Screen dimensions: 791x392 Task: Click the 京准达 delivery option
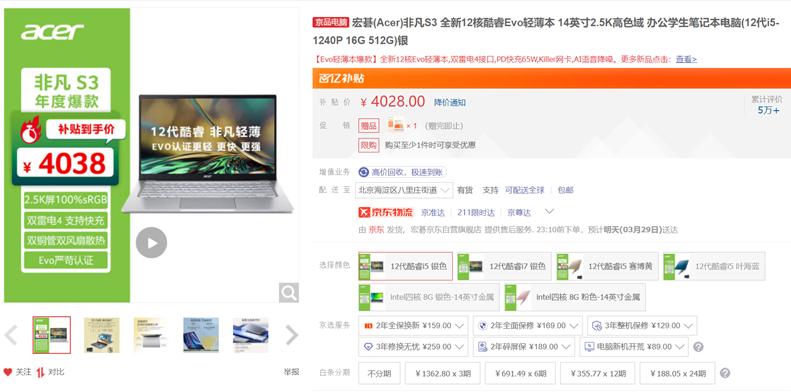pos(433,212)
